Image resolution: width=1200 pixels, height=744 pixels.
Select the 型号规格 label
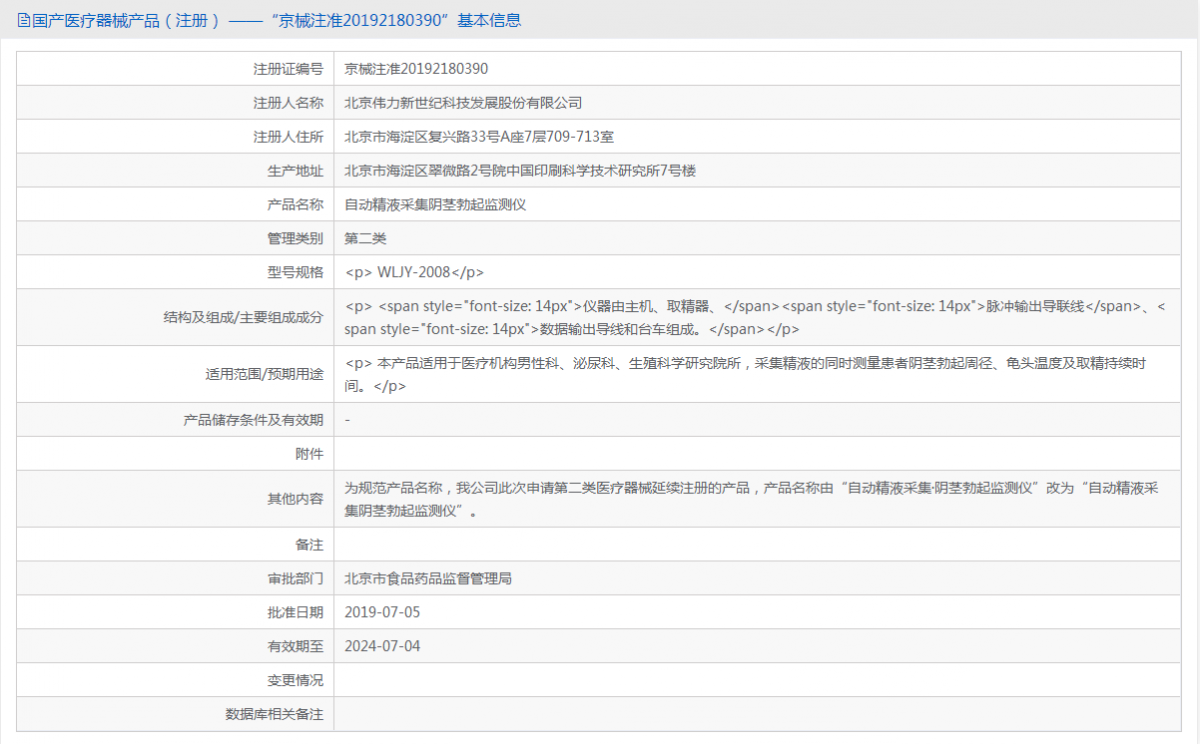pyautogui.click(x=296, y=273)
